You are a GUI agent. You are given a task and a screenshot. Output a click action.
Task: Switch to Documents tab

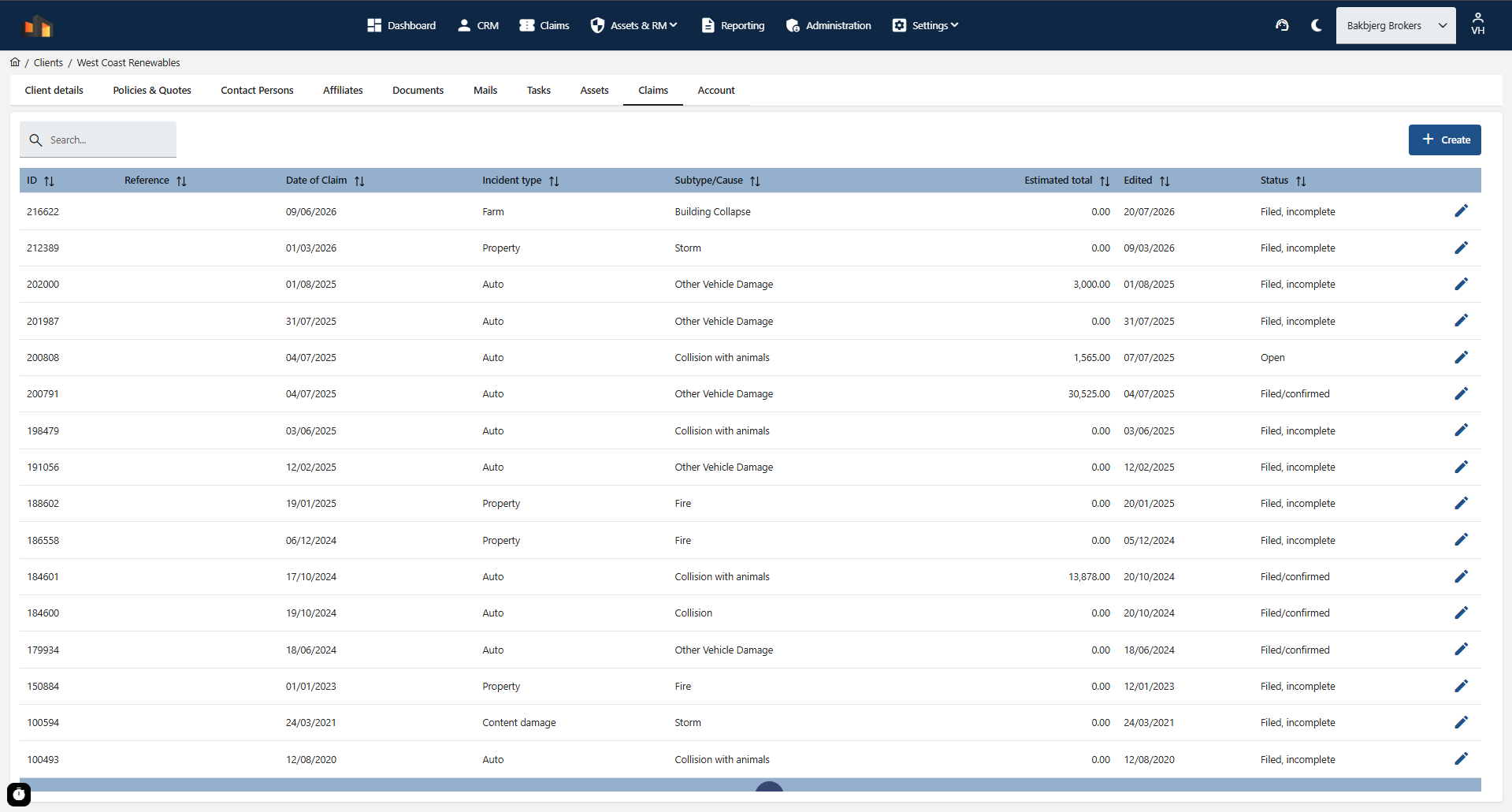coord(418,90)
